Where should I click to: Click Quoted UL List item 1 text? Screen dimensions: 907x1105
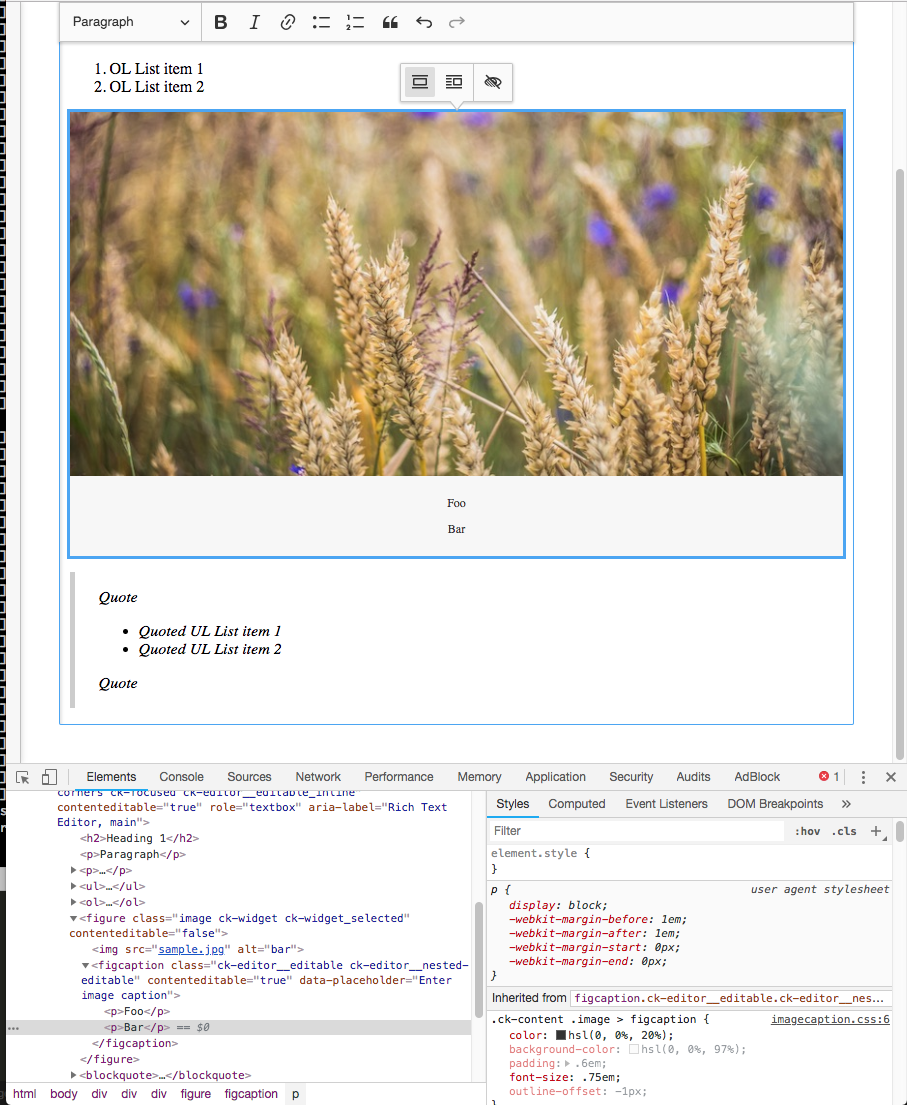209,631
